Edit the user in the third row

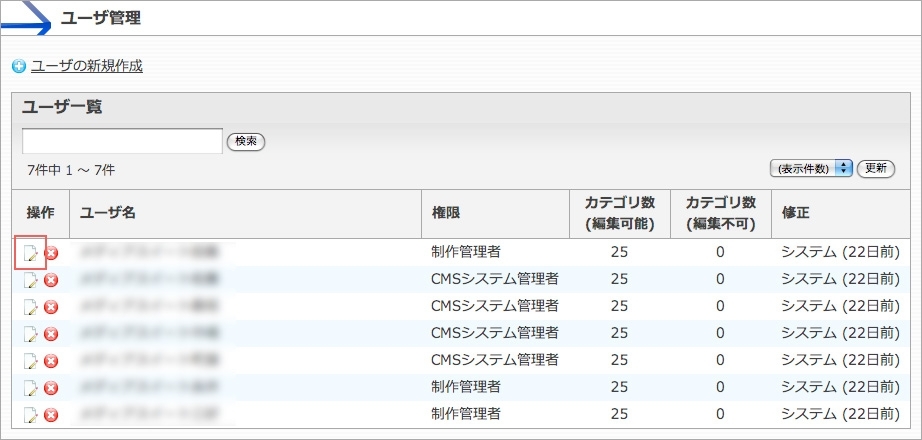click(x=31, y=306)
